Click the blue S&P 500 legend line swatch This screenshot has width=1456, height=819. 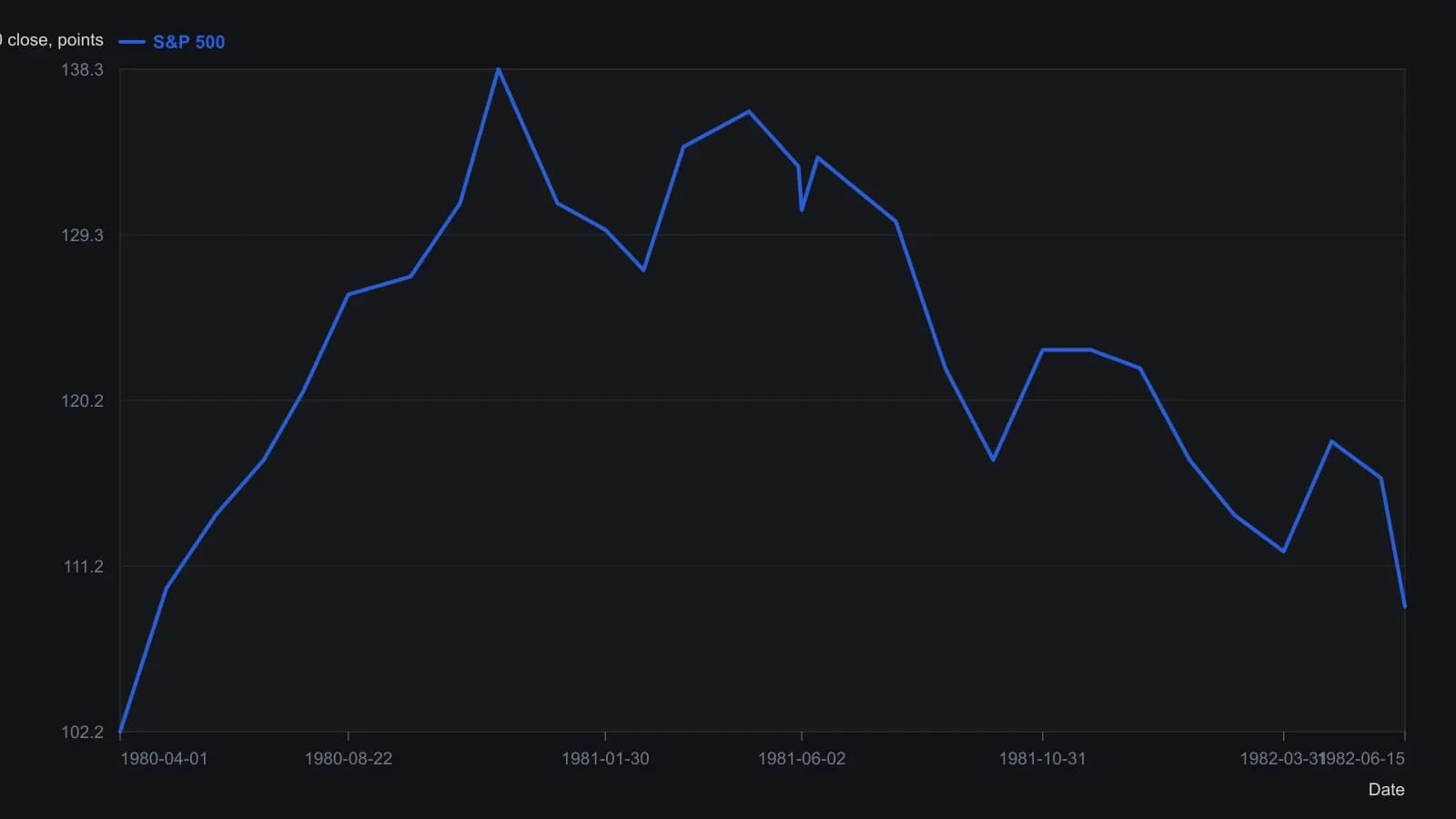tap(132, 42)
